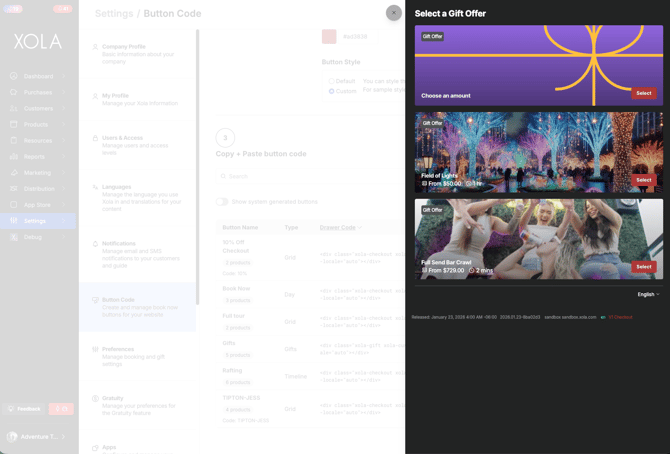Sort by Drawer Code column dropdown

[x=341, y=227]
